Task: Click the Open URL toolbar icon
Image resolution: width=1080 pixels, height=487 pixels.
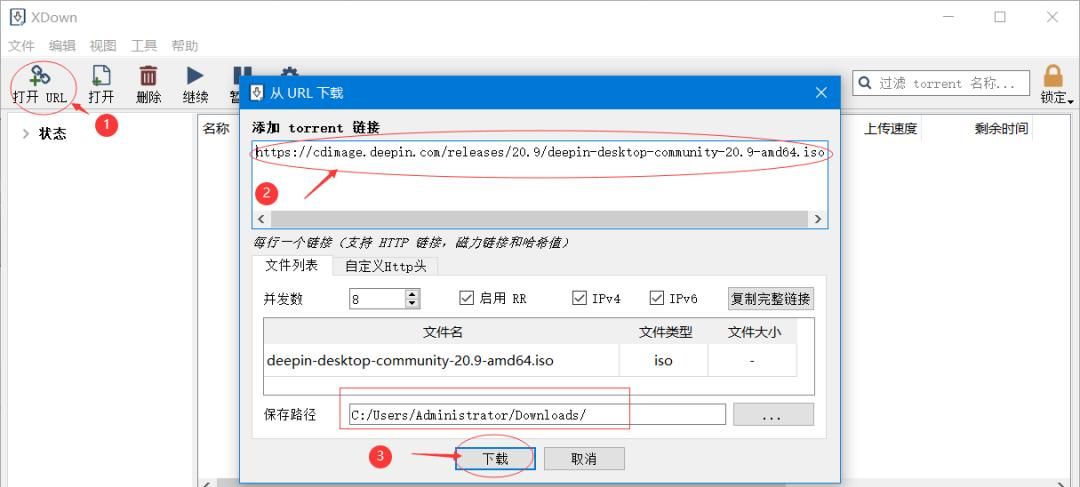Action: coord(40,76)
